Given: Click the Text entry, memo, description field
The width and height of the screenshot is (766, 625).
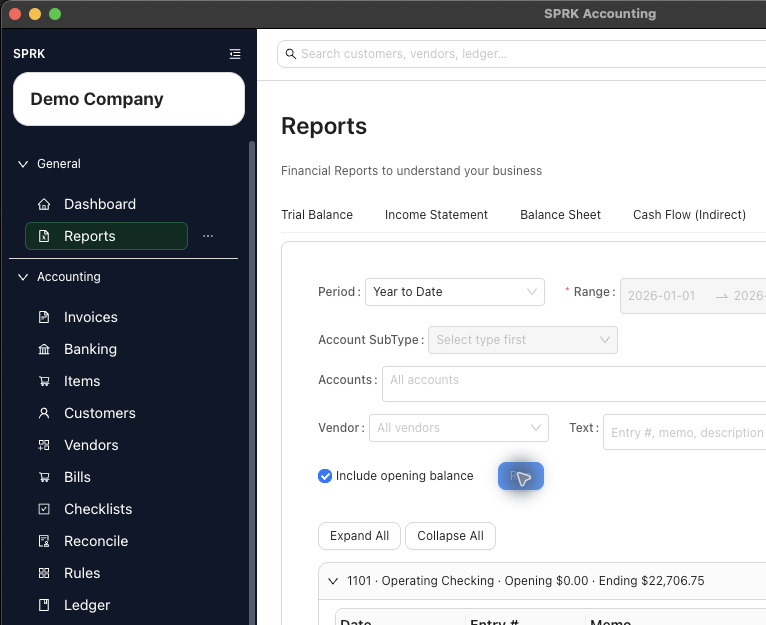Looking at the screenshot, I should (x=685, y=432).
